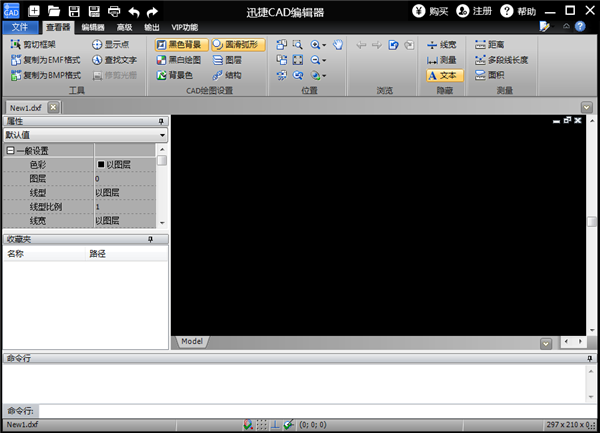Viewport: 600px width, 433px height.
Task: Open the 文件 file menu
Action: click(x=20, y=27)
